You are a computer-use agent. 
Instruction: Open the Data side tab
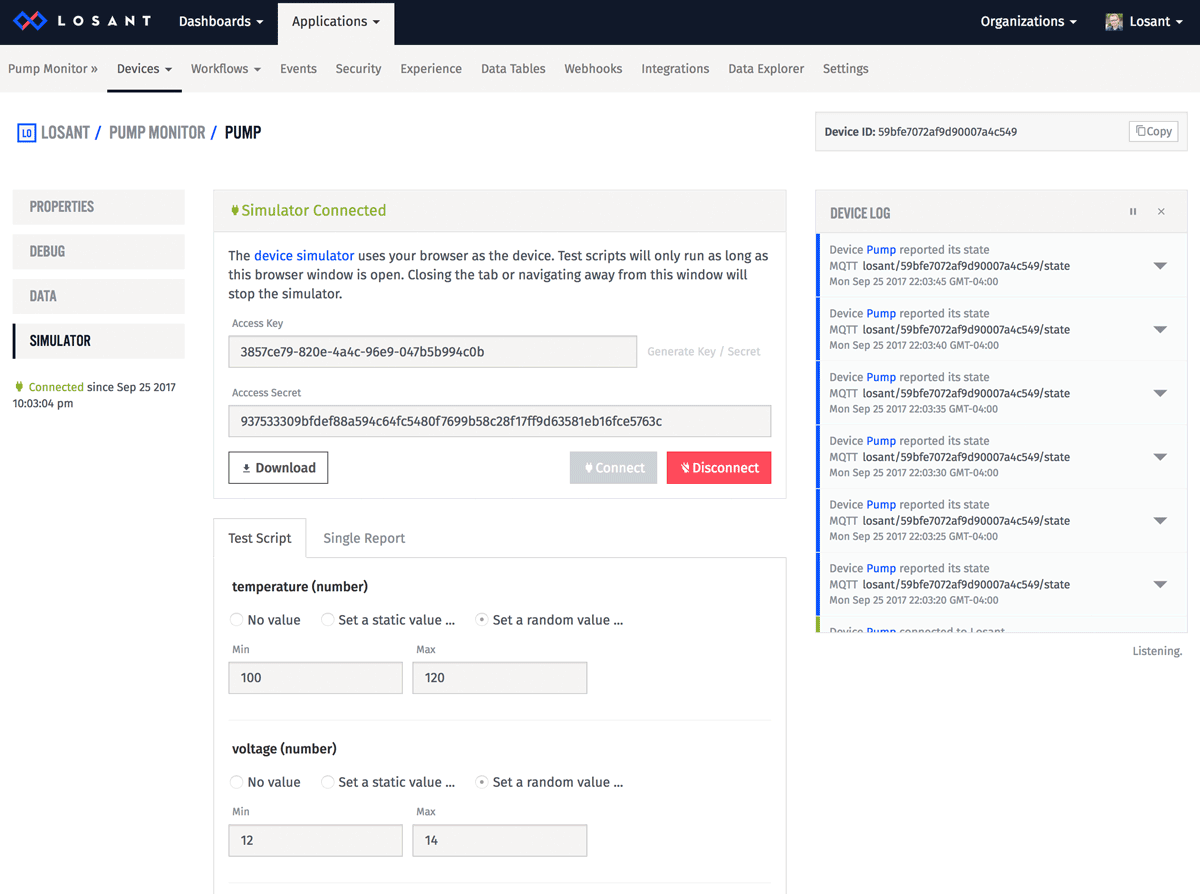(x=99, y=296)
